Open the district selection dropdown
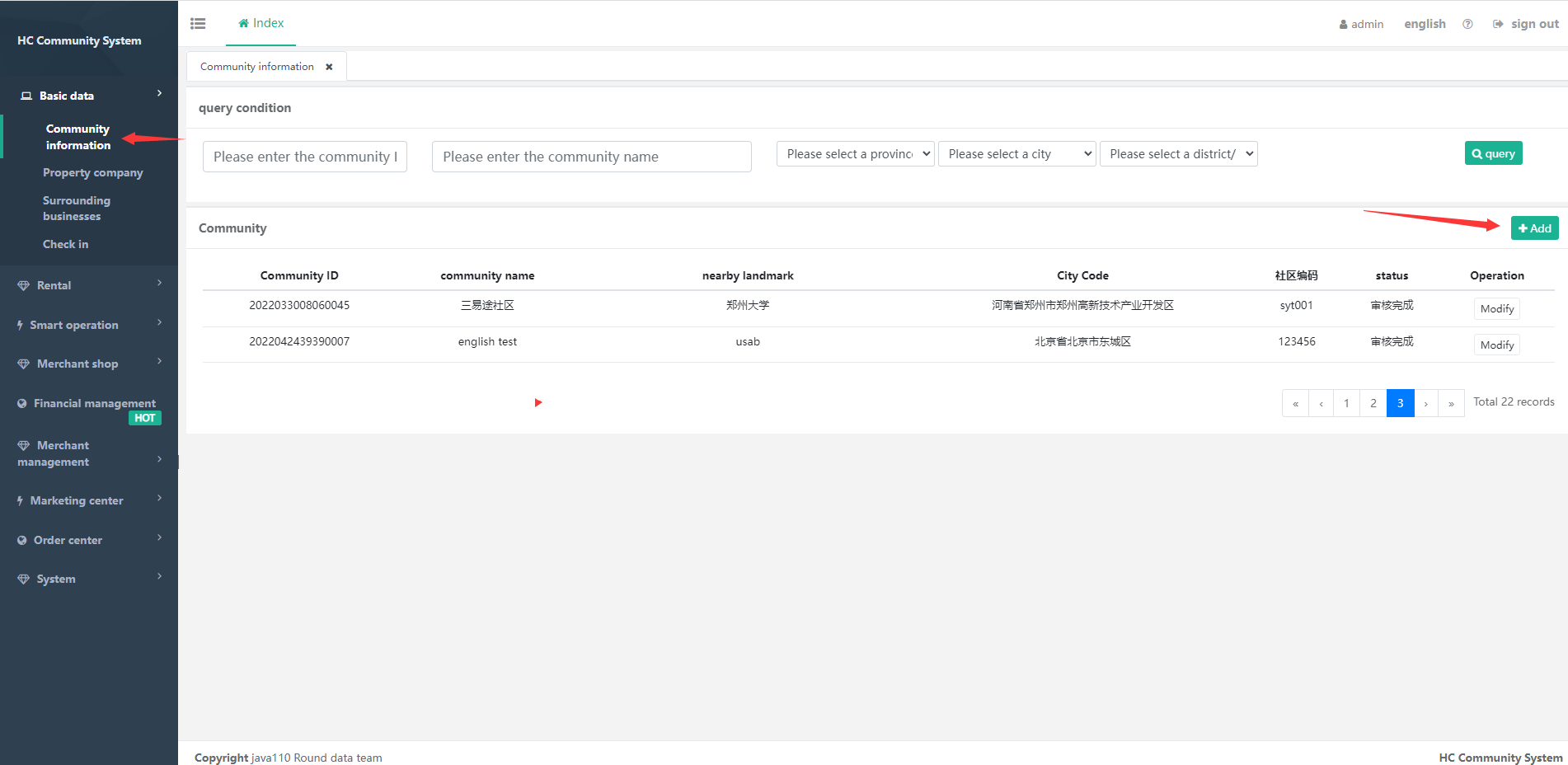Viewport: 1568px width, 765px height. coord(1178,154)
